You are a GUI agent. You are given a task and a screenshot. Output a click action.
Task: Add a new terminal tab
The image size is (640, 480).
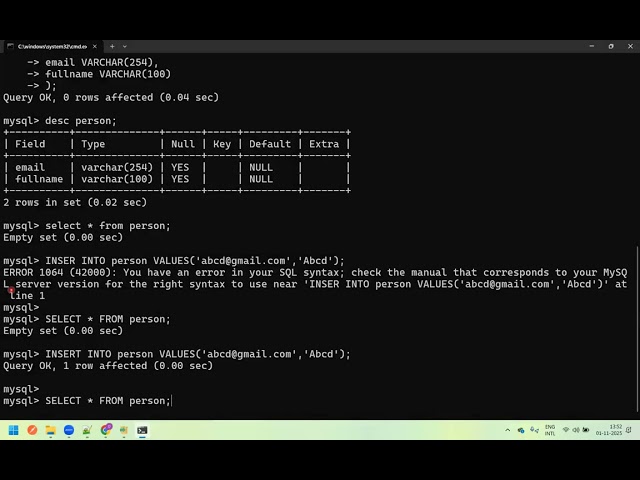tap(112, 47)
